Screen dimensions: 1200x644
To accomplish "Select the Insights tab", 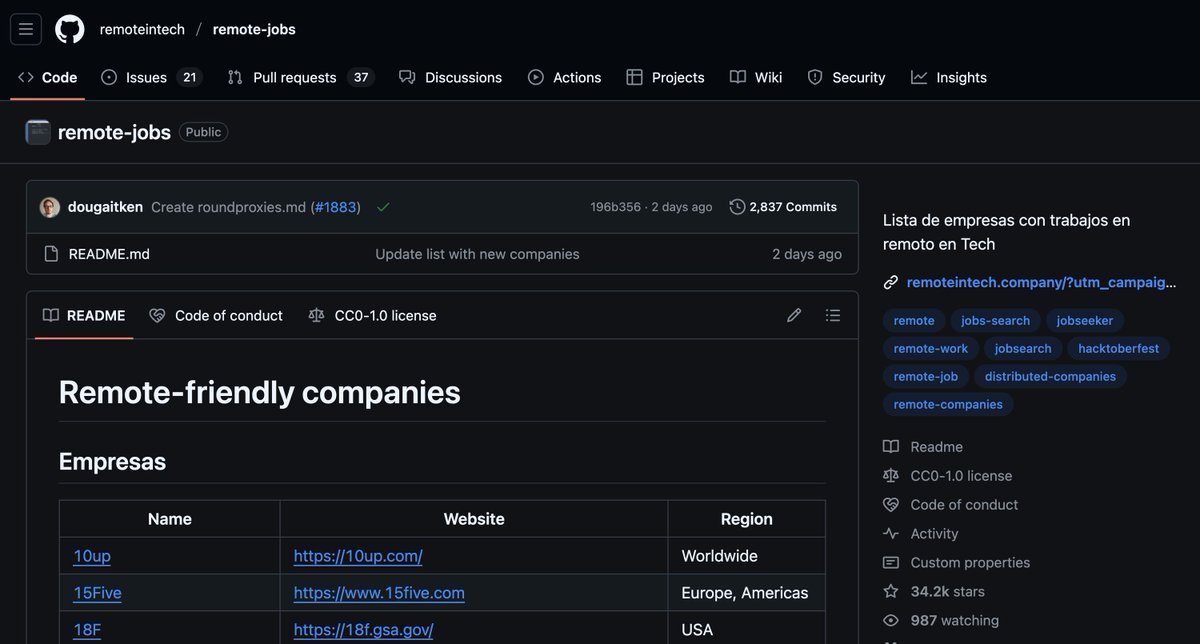I will 949,77.
